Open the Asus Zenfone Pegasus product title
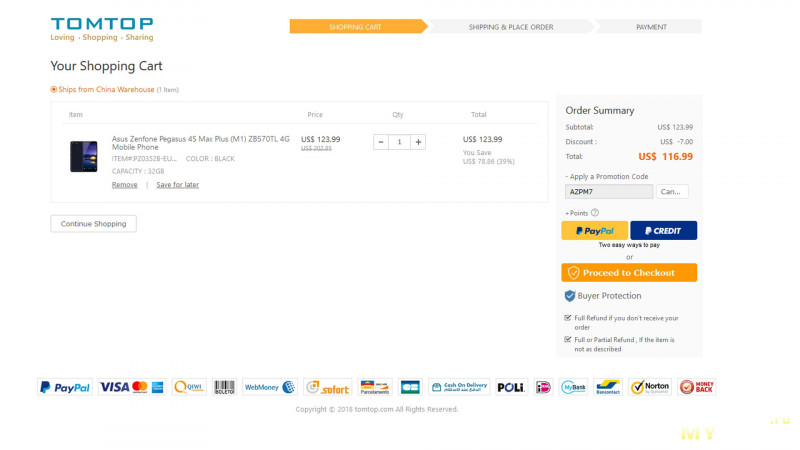The width and height of the screenshot is (800, 450). pos(201,143)
